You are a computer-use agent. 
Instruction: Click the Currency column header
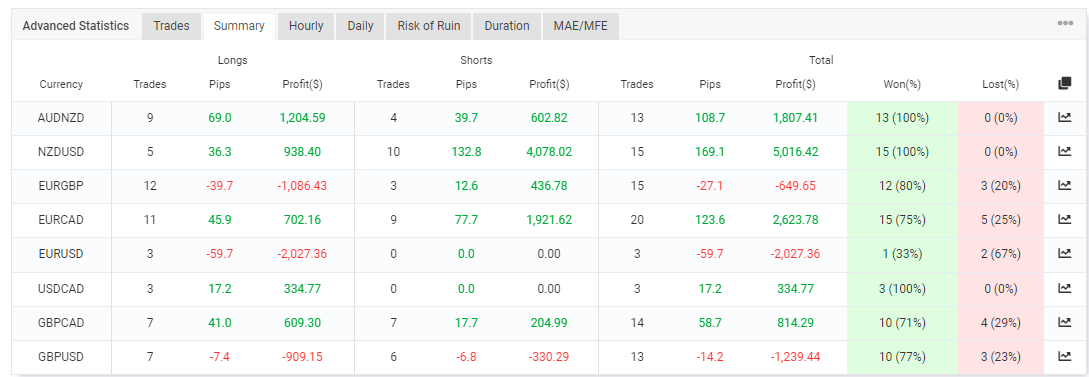61,85
